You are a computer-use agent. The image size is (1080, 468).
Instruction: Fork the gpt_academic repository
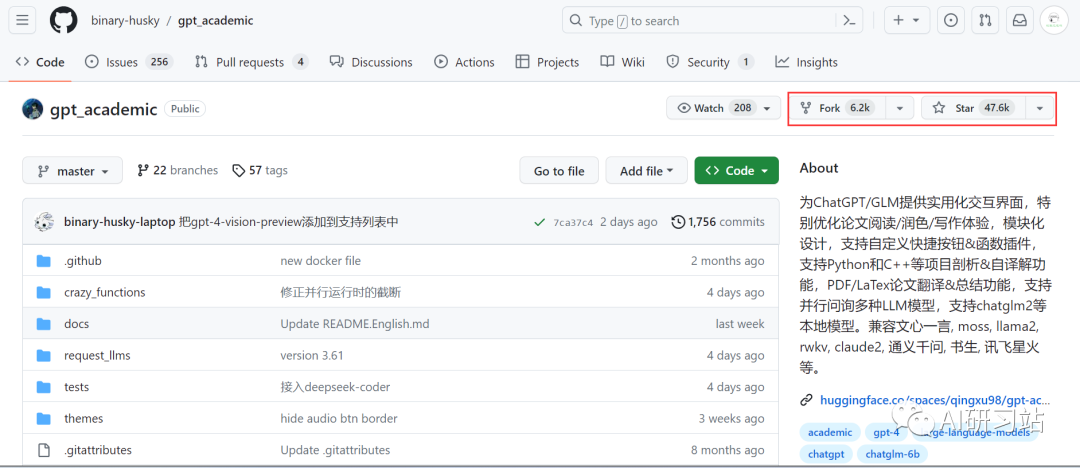point(837,108)
